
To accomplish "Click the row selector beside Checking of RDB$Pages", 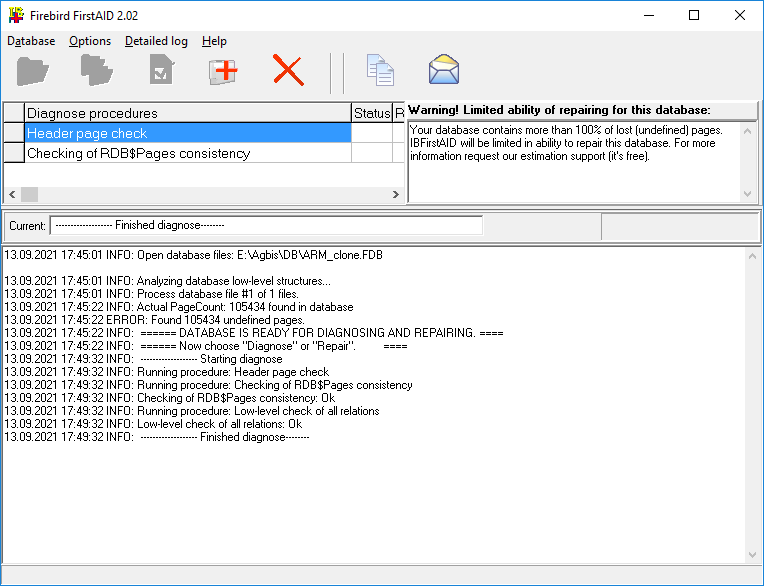I will [x=14, y=153].
